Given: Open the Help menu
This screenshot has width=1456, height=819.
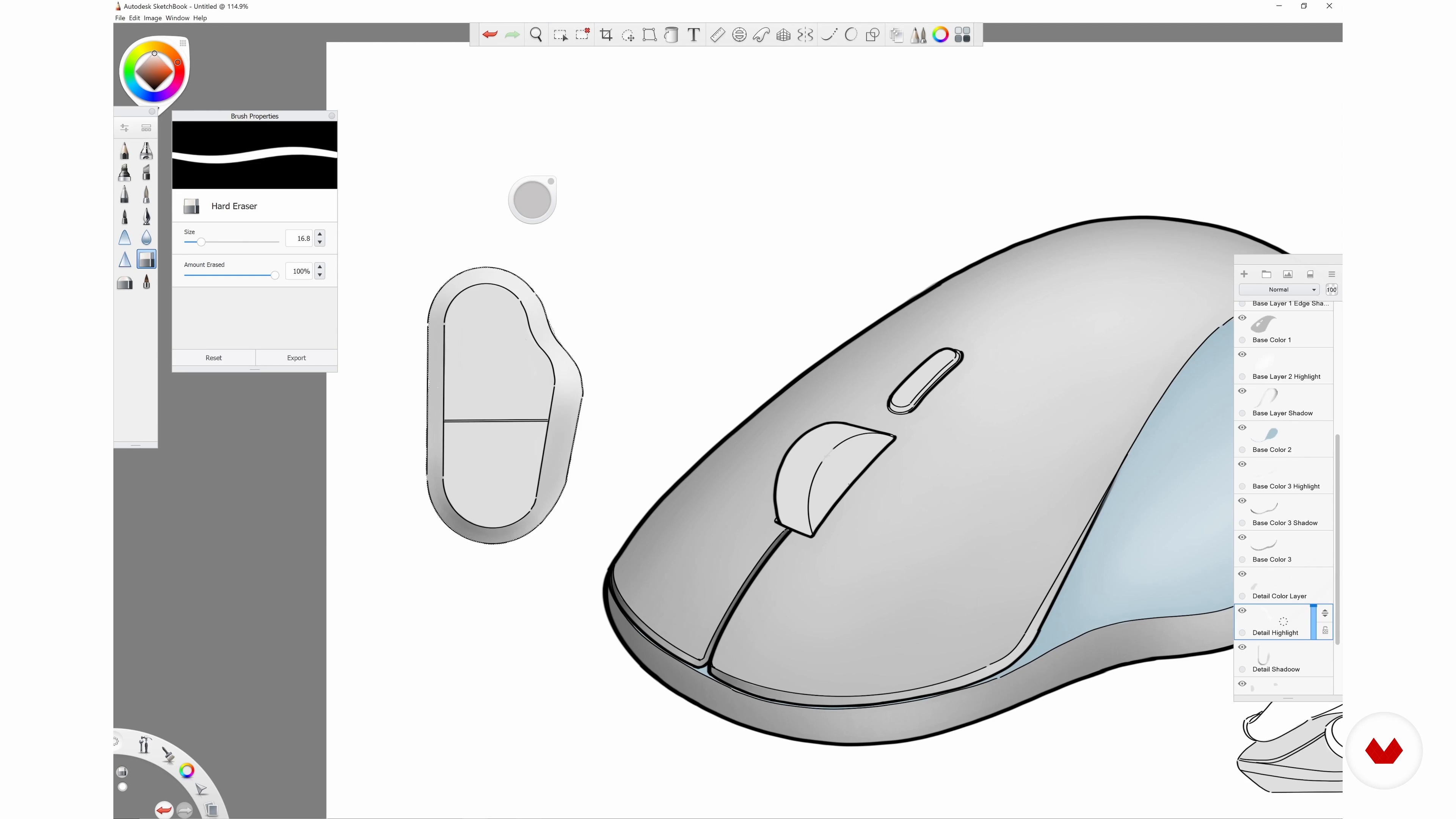Looking at the screenshot, I should 200,17.
